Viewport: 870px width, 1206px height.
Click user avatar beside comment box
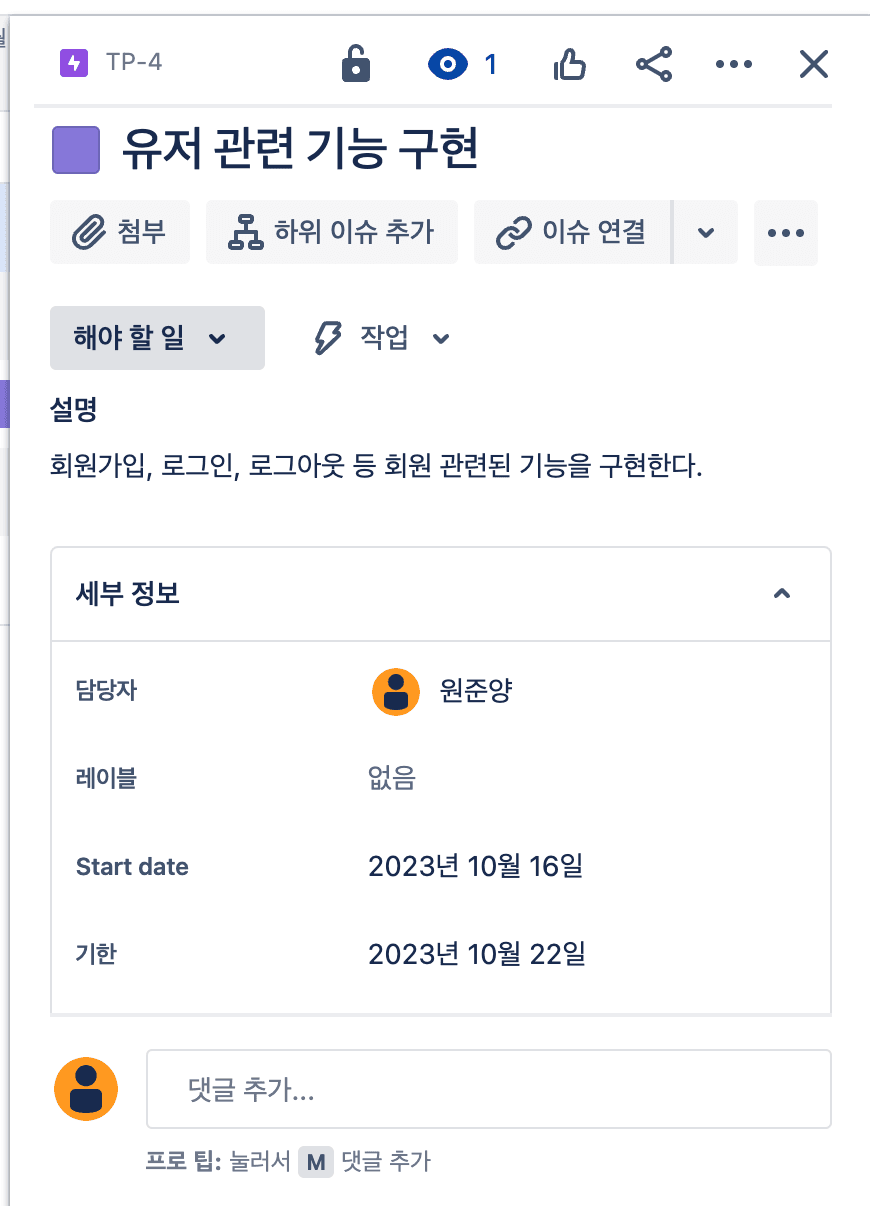pyautogui.click(x=86, y=1089)
